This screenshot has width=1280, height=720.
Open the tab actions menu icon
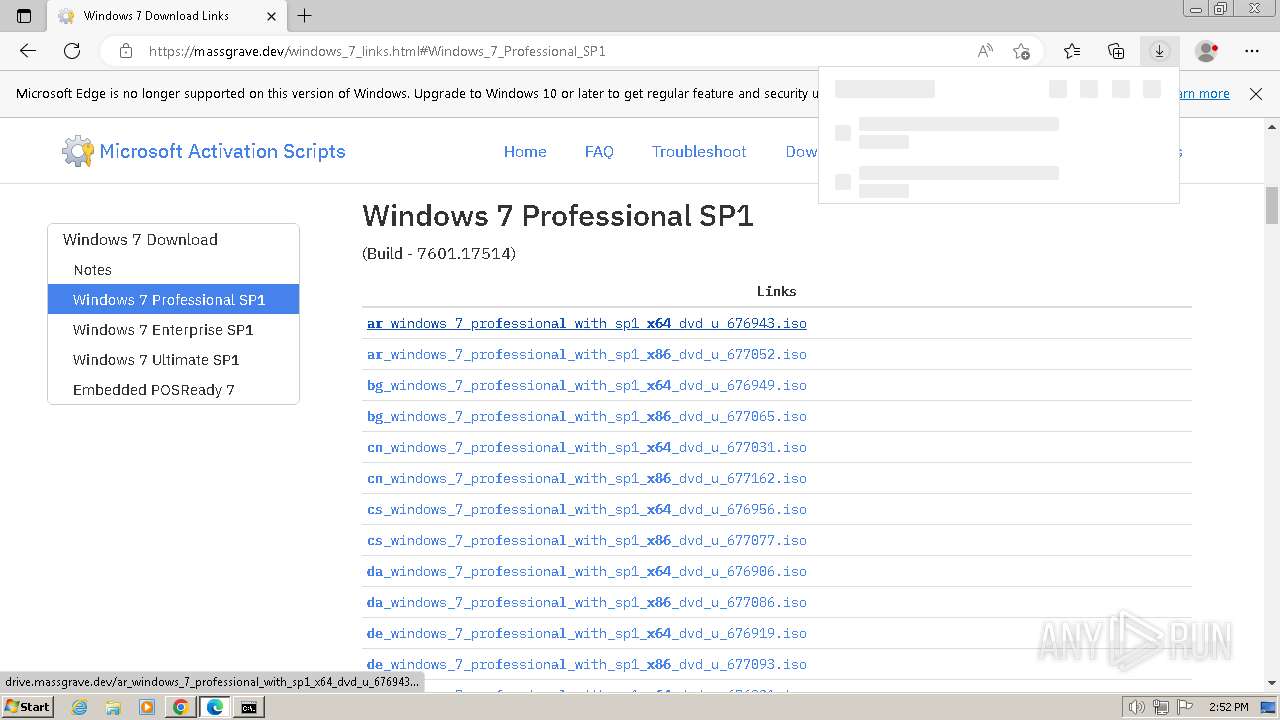coord(24,16)
